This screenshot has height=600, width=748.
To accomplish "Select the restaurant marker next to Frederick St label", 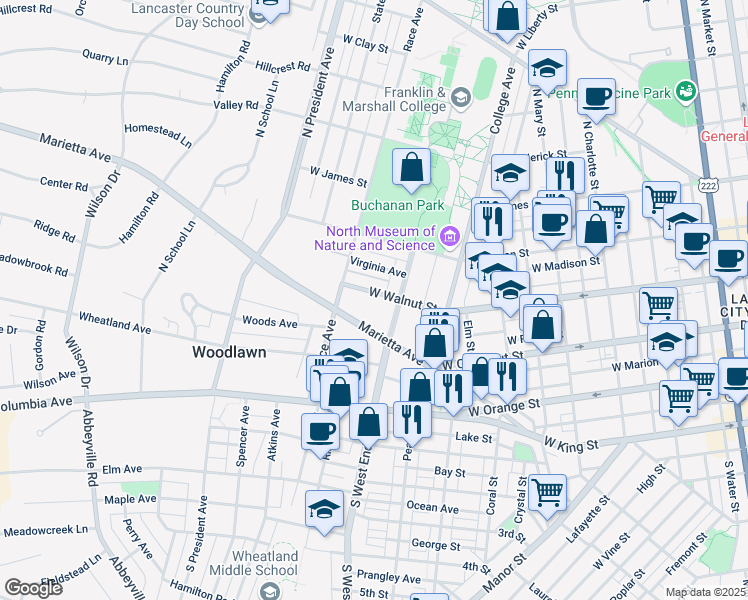I will pyautogui.click(x=565, y=177).
